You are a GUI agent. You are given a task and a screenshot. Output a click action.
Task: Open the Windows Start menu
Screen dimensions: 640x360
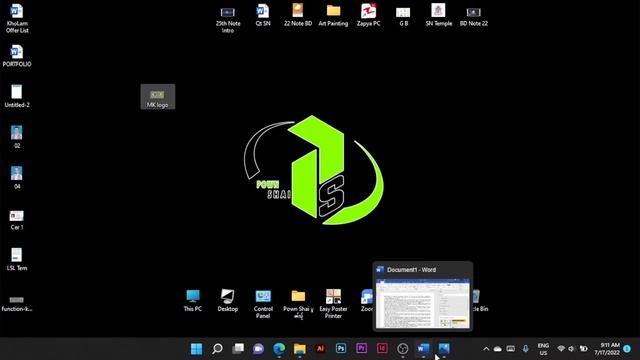[196, 349]
